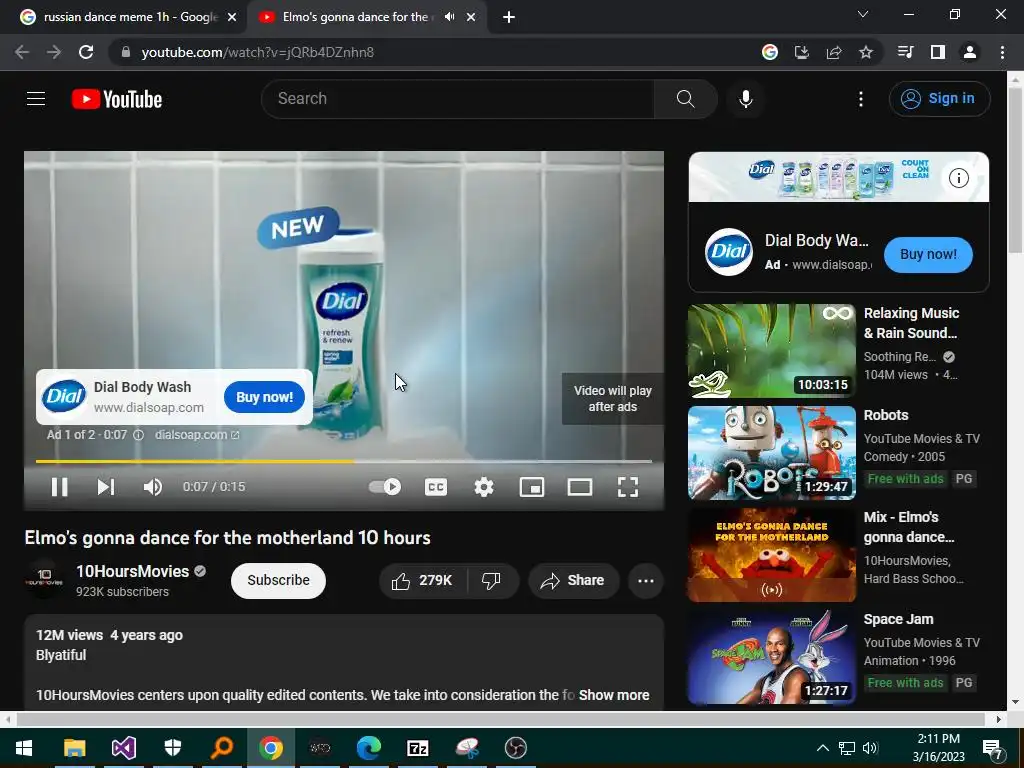Image resolution: width=1024 pixels, height=768 pixels.
Task: Open Chrome three-dot menu
Action: pyautogui.click(x=1002, y=52)
